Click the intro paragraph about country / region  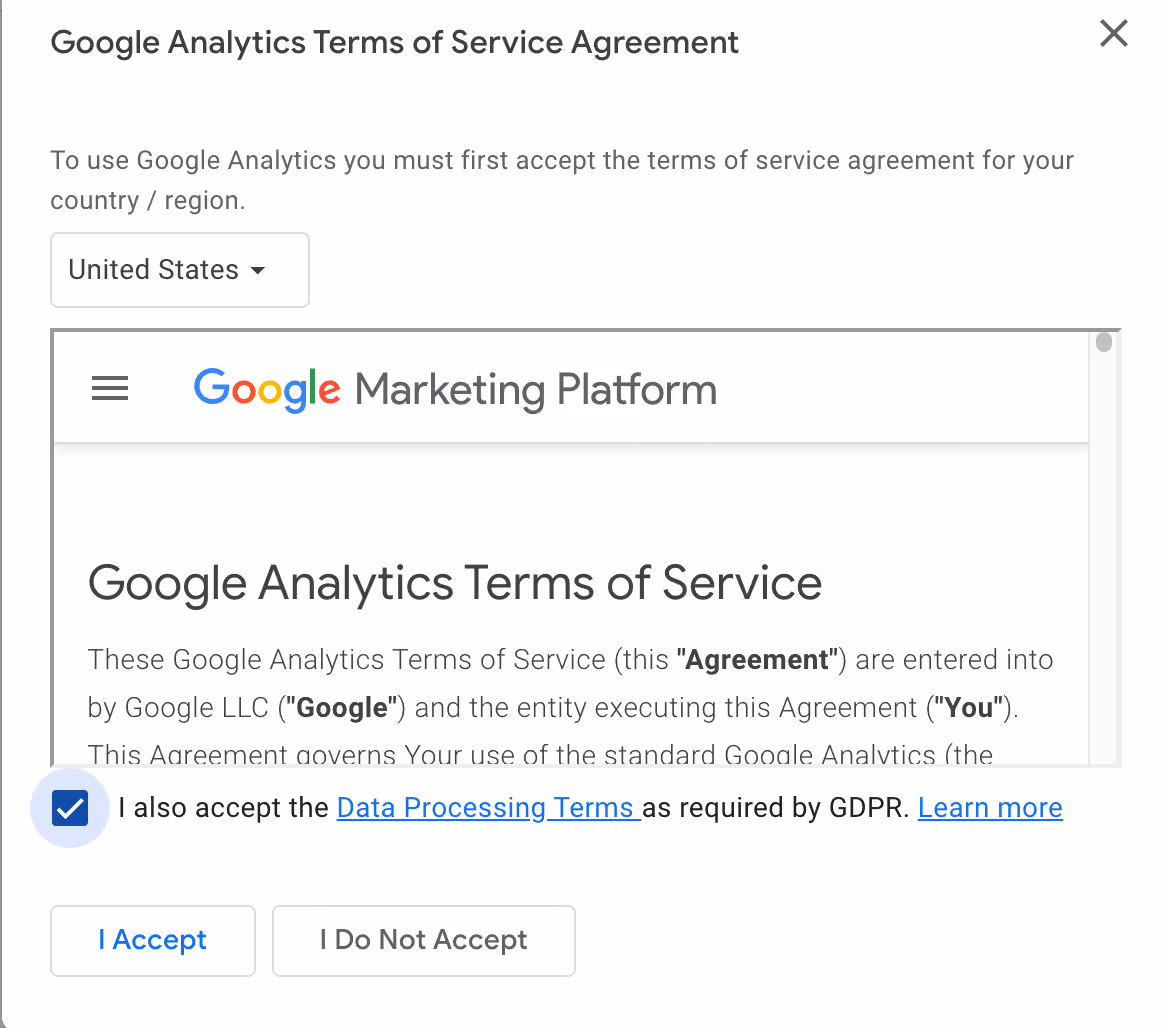tap(562, 180)
